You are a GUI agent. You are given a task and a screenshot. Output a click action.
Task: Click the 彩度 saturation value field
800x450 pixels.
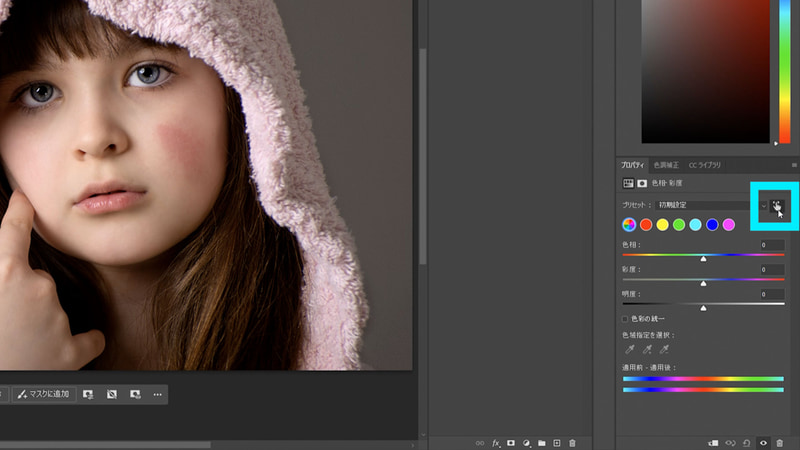tap(772, 269)
